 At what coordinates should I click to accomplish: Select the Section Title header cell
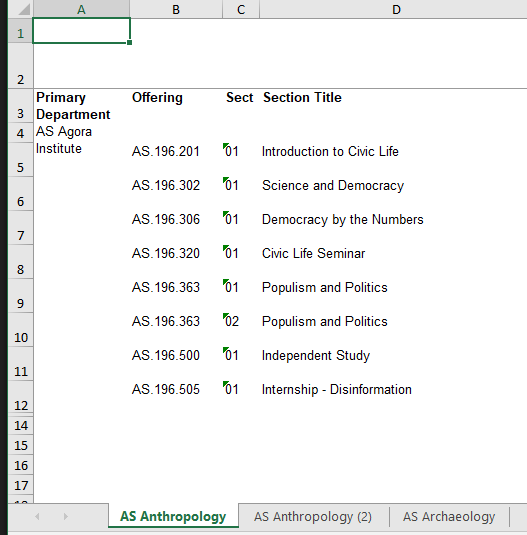click(x=393, y=106)
